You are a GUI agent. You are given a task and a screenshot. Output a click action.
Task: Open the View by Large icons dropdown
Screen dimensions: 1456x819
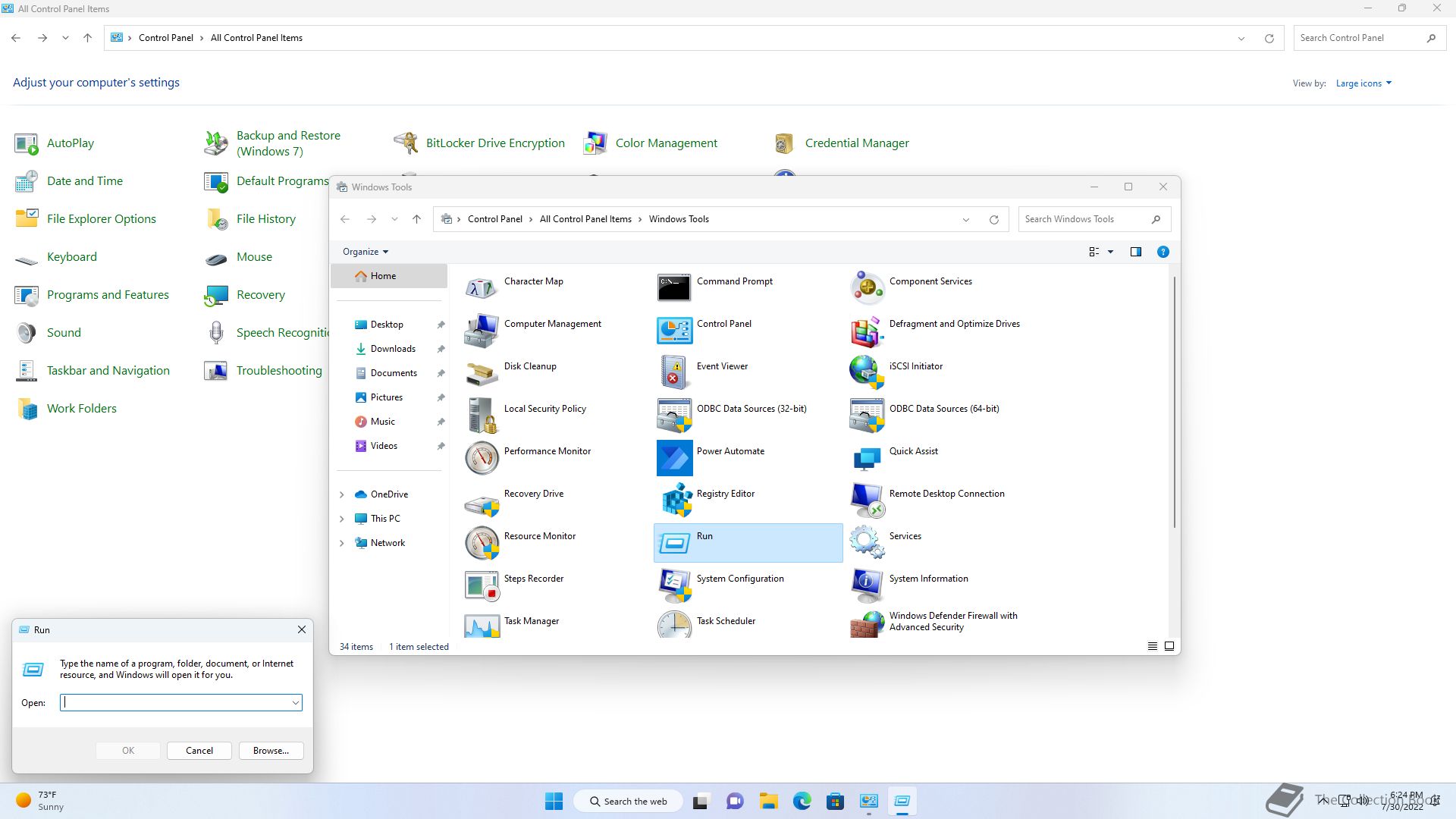(x=1363, y=83)
